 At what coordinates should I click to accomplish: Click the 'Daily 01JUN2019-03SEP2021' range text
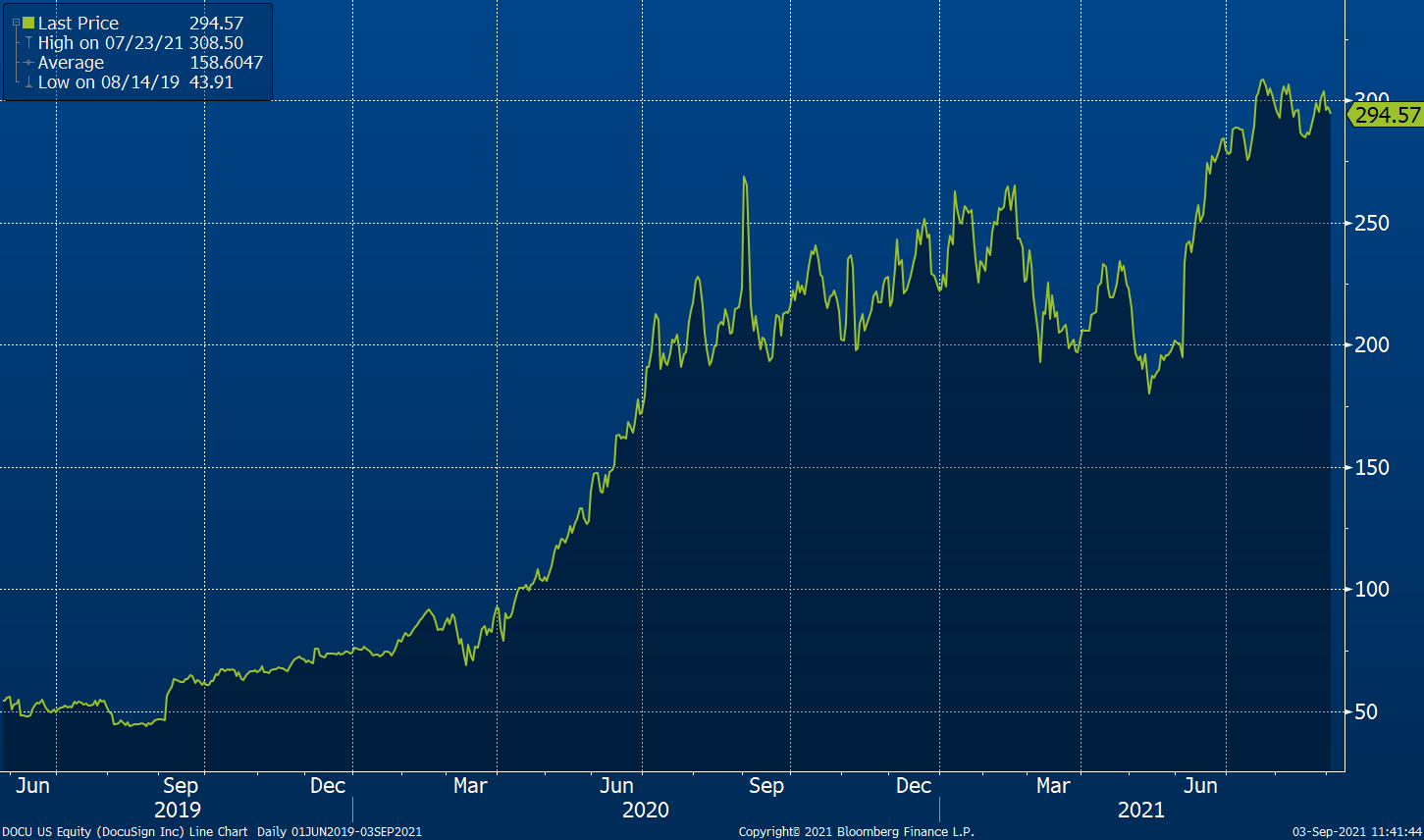coord(340,831)
